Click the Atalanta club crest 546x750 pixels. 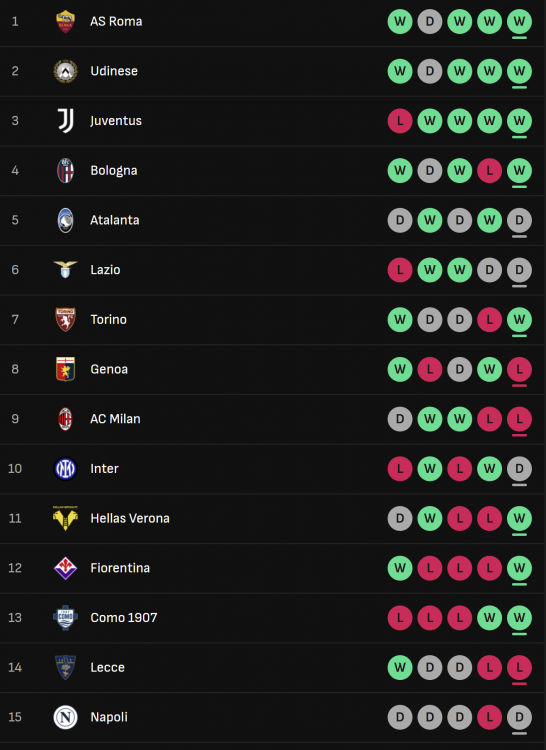pyautogui.click(x=66, y=220)
